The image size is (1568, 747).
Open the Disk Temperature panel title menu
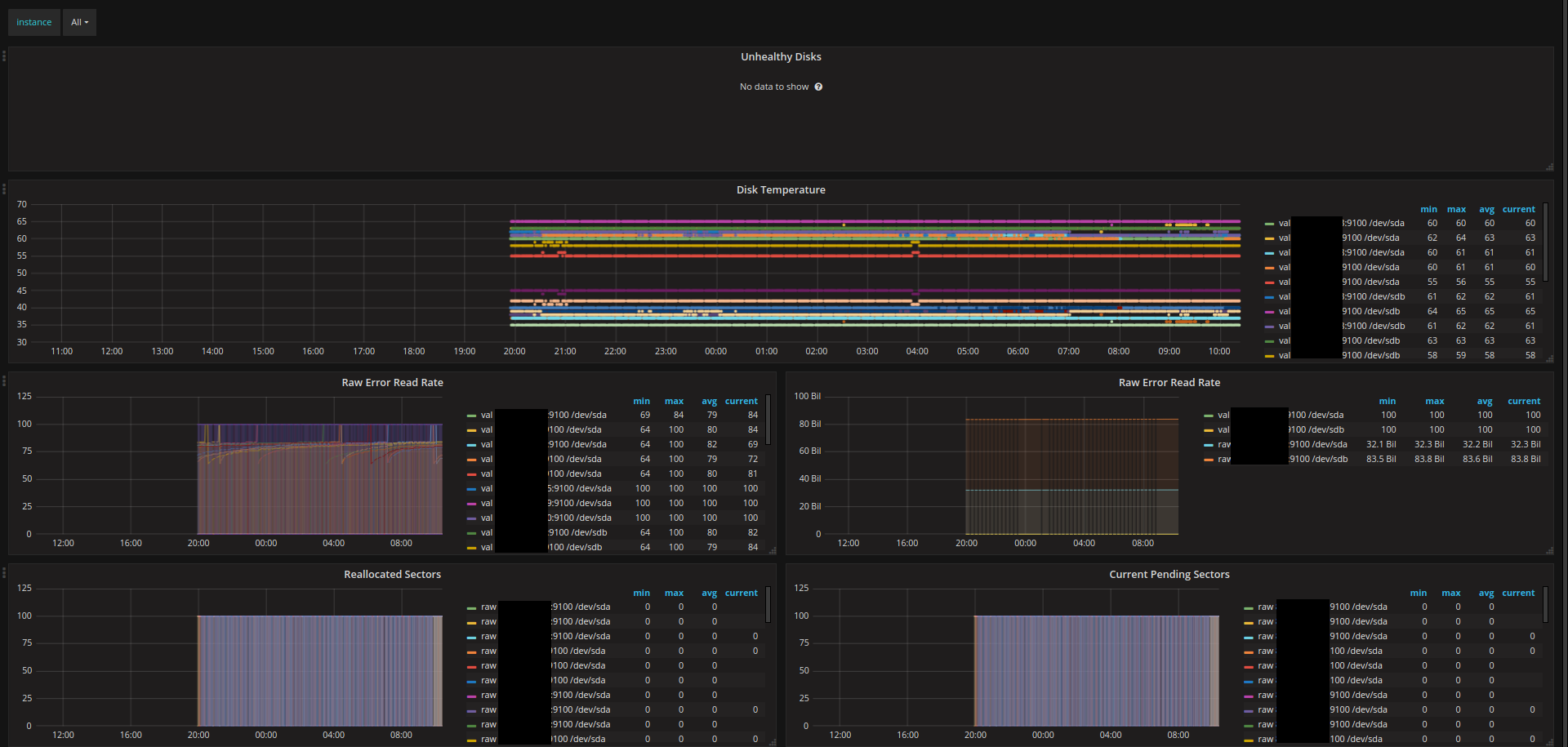coord(781,189)
